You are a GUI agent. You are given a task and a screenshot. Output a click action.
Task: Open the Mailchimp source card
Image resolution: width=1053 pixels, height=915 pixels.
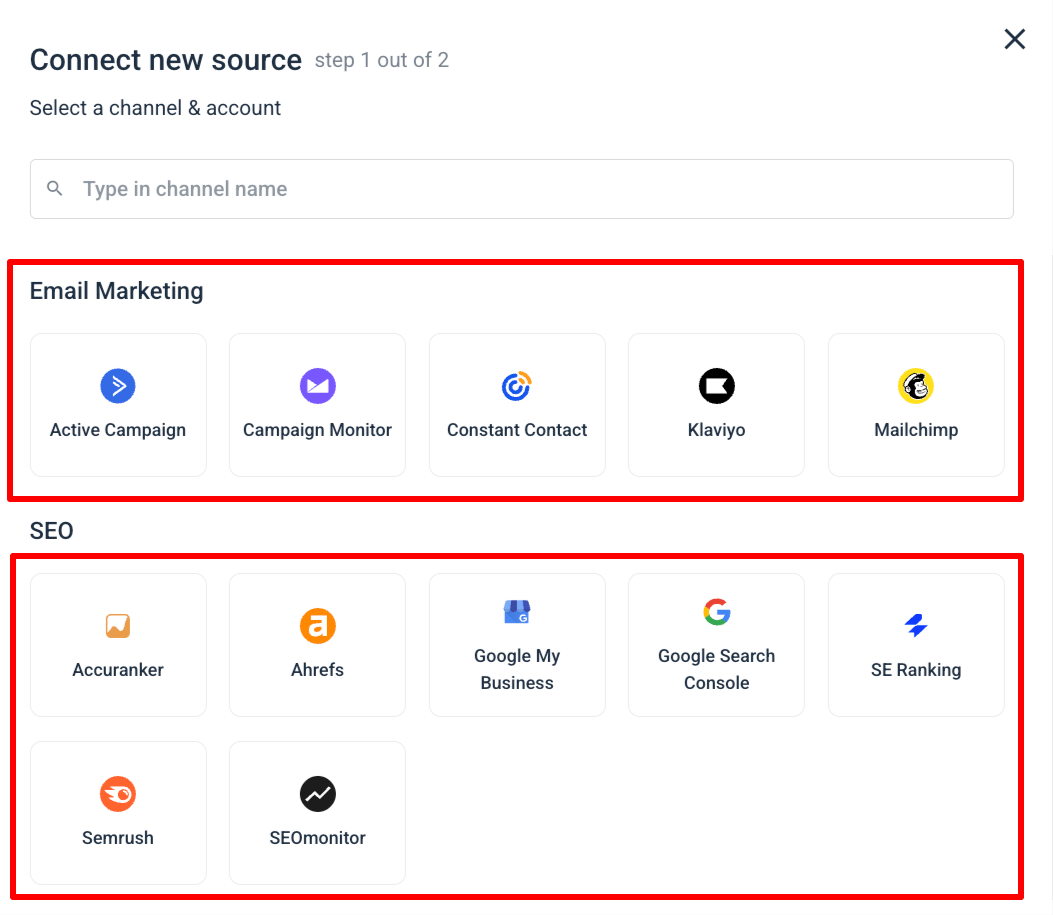[x=916, y=405]
